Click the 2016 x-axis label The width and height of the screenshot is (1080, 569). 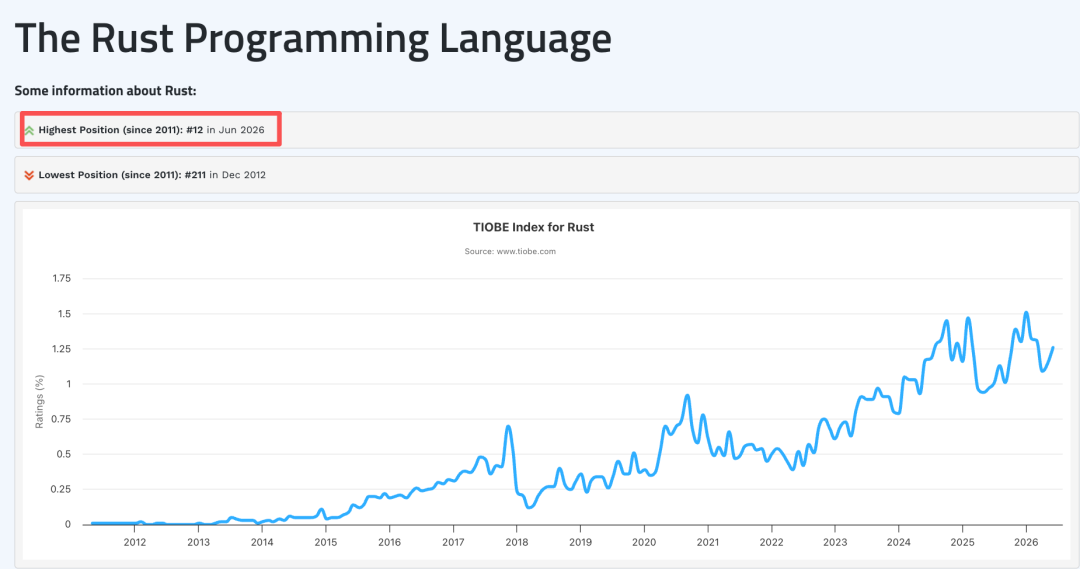(389, 542)
